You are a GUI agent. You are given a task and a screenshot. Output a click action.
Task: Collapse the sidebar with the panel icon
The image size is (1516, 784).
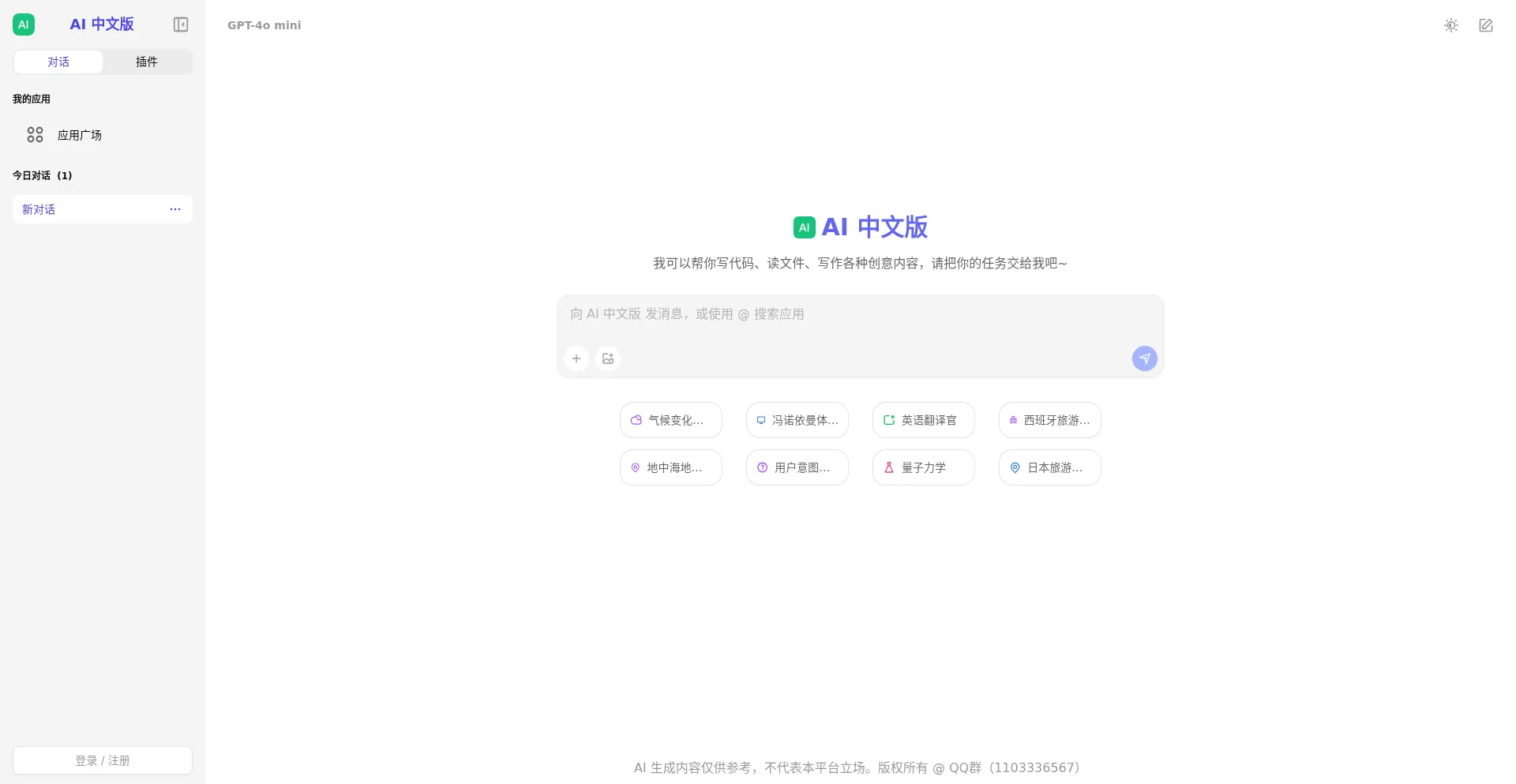click(181, 24)
